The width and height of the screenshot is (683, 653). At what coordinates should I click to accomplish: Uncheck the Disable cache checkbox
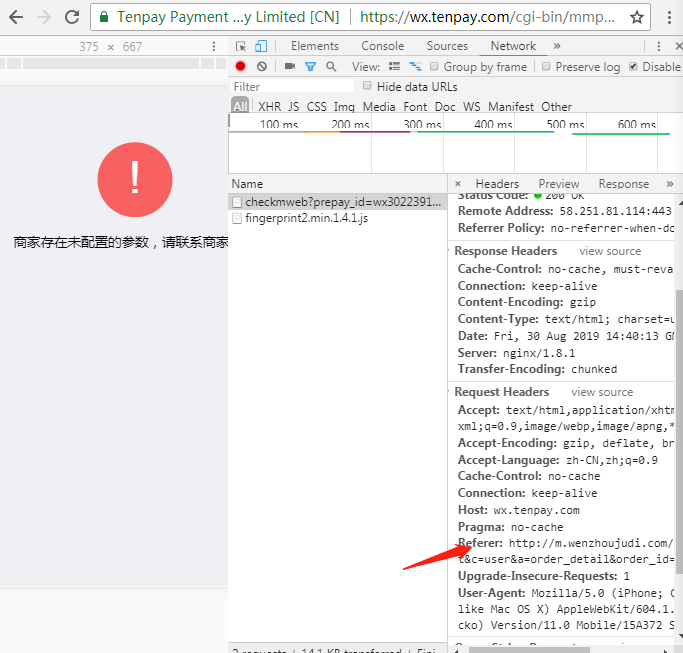click(x=633, y=66)
